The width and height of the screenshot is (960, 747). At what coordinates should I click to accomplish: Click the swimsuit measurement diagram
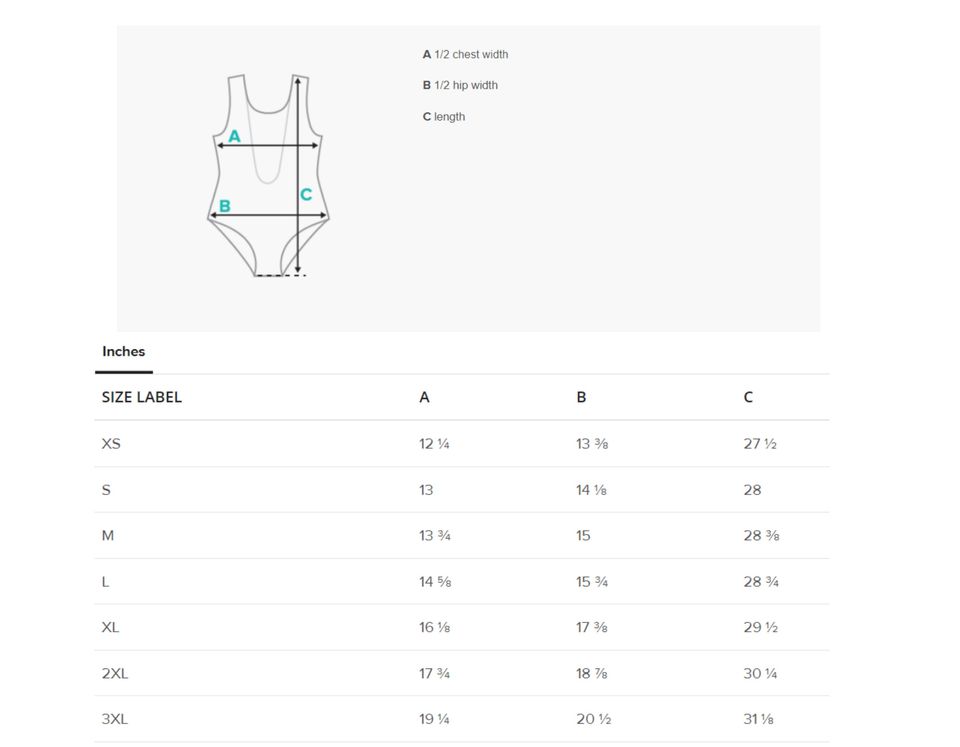(268, 175)
